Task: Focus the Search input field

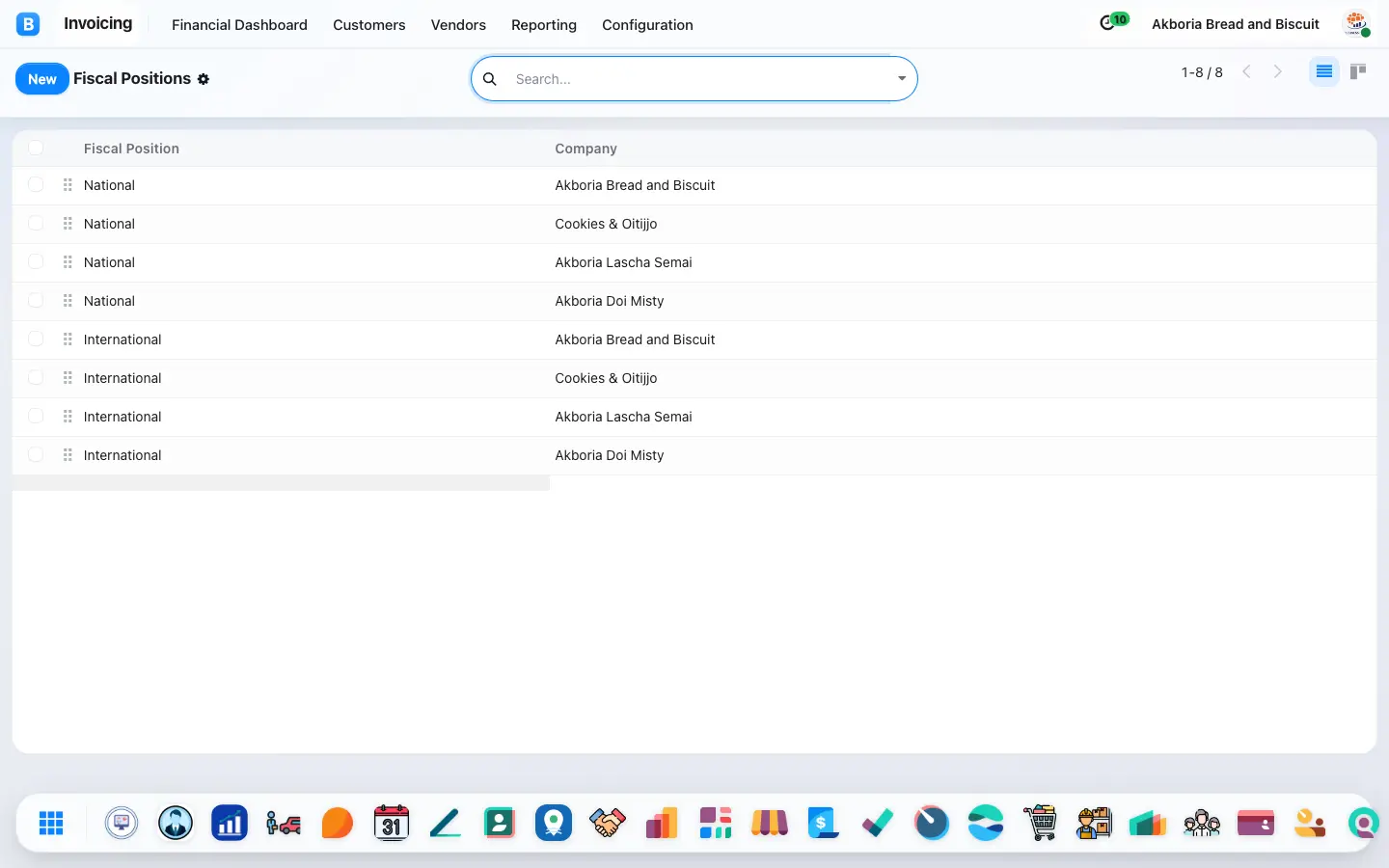Action: pos(699,79)
